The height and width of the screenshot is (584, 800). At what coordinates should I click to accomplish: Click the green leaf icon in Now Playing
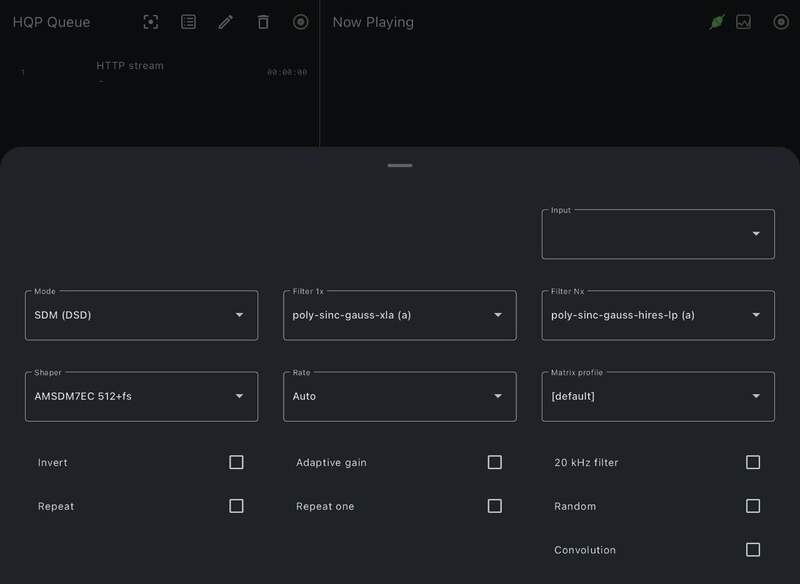(716, 22)
